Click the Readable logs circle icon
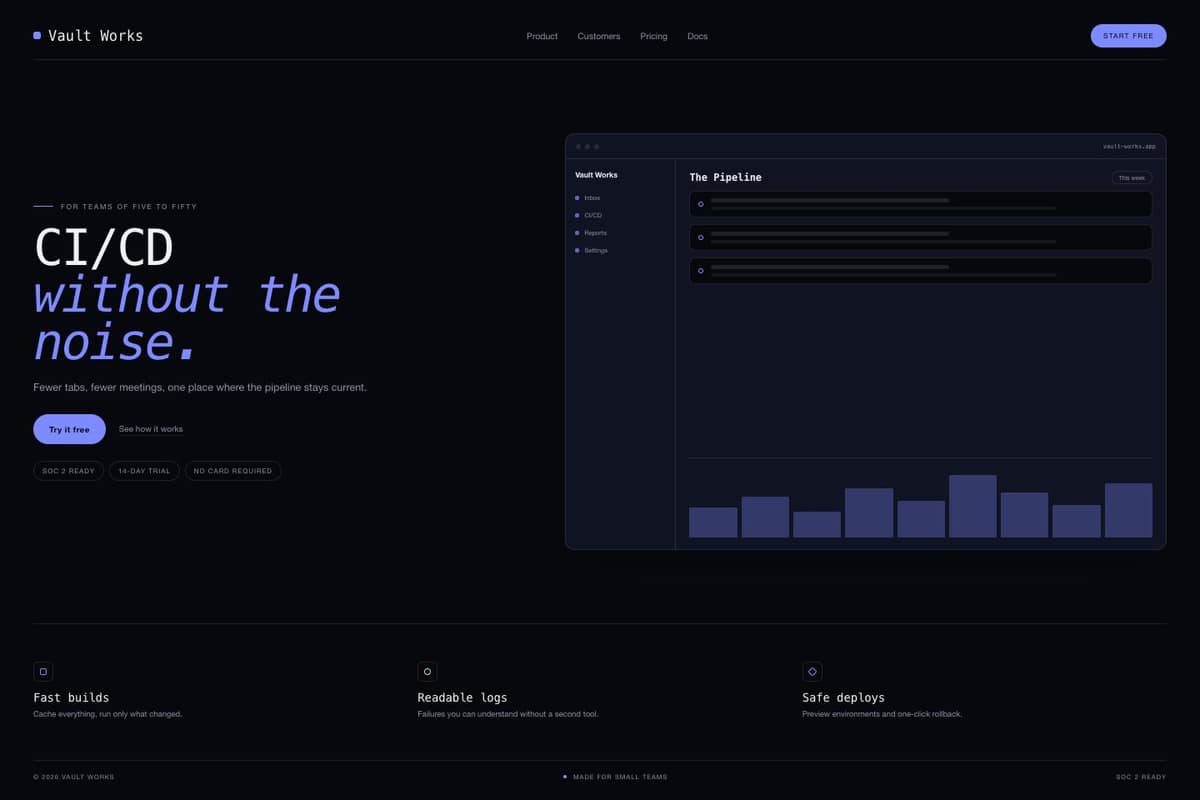The image size is (1200, 800). (427, 672)
